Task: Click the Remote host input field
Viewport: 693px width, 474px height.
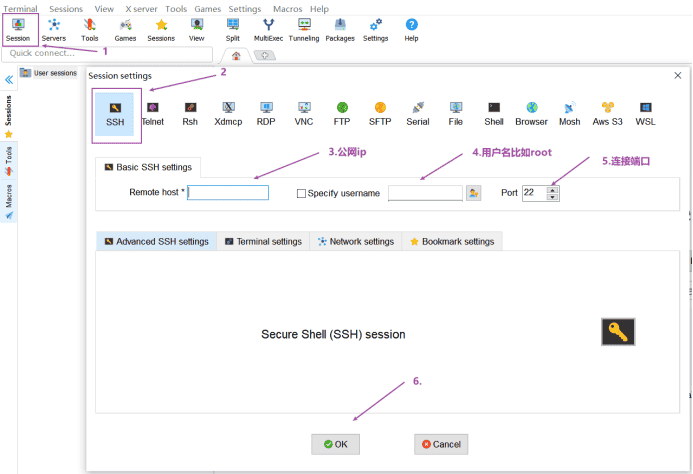Action: coord(228,193)
